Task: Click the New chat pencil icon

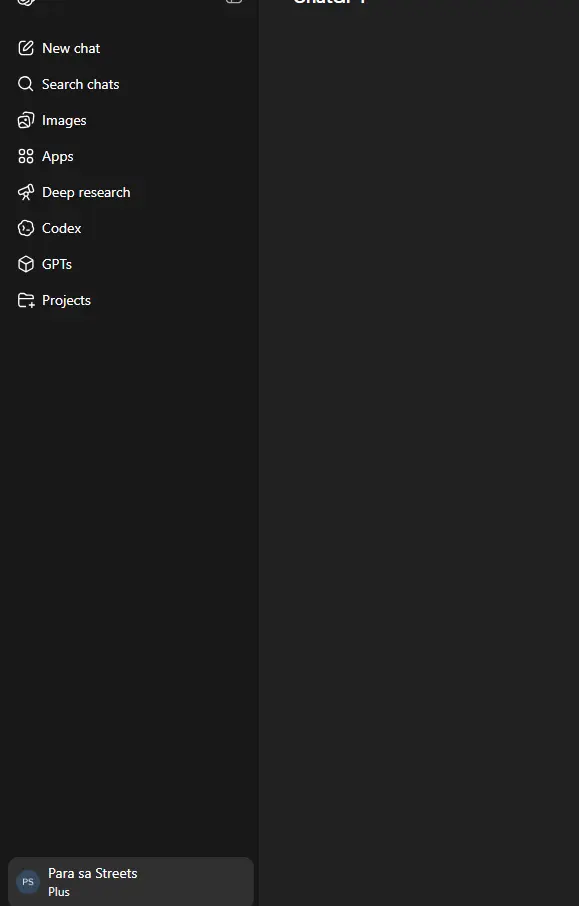Action: tap(26, 48)
